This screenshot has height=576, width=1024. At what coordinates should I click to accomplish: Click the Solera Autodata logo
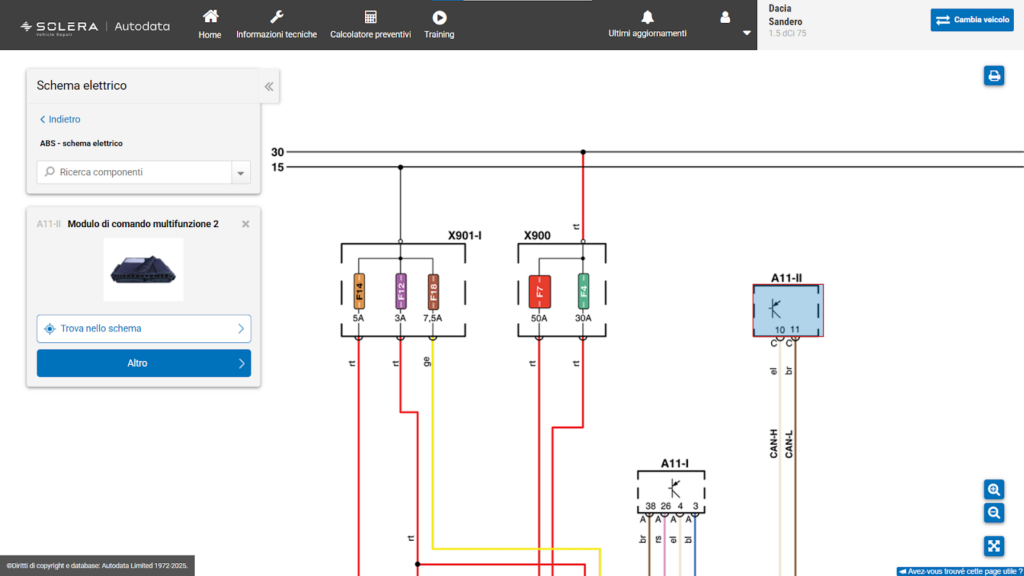point(95,27)
